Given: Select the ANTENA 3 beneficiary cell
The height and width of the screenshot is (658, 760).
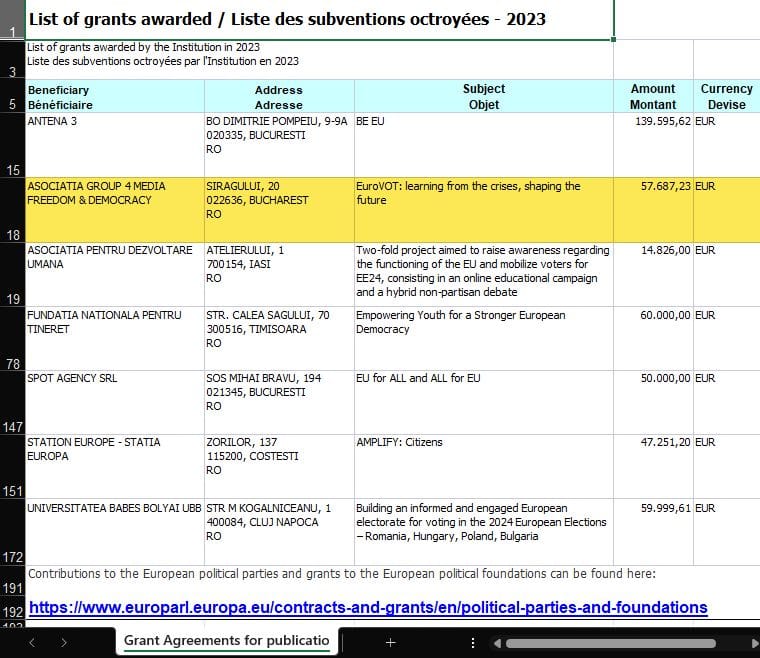Looking at the screenshot, I should (x=115, y=145).
